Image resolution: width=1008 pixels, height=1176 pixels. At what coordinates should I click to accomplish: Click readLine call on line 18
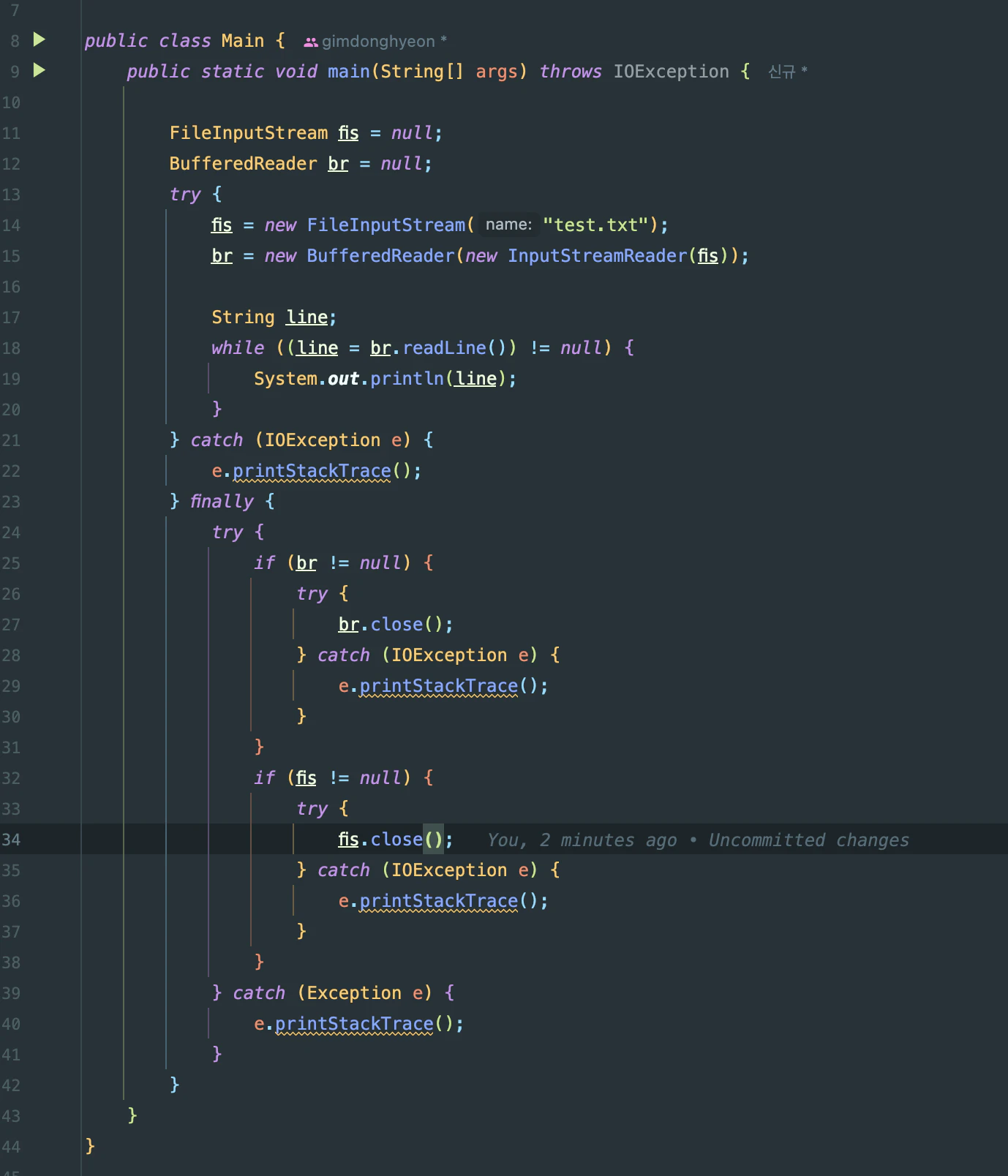[x=445, y=347]
